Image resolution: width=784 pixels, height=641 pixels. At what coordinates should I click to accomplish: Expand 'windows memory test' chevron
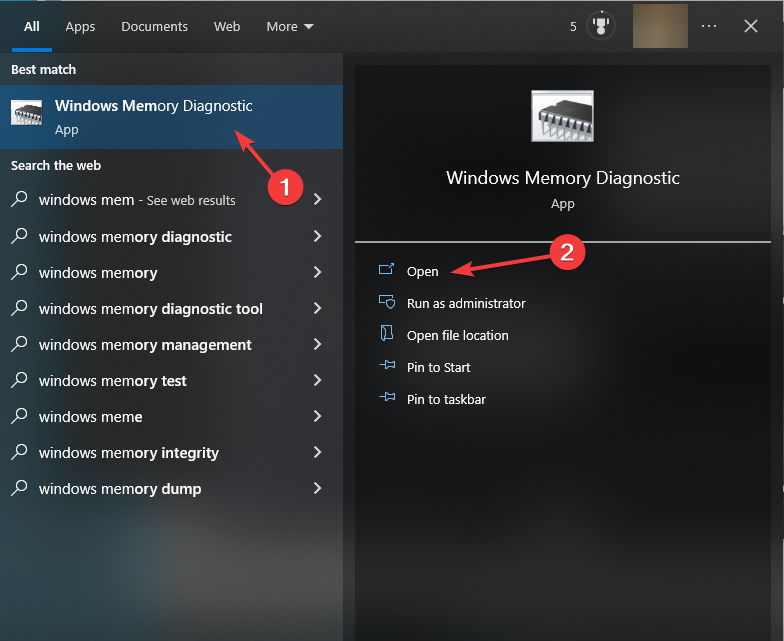coord(318,380)
